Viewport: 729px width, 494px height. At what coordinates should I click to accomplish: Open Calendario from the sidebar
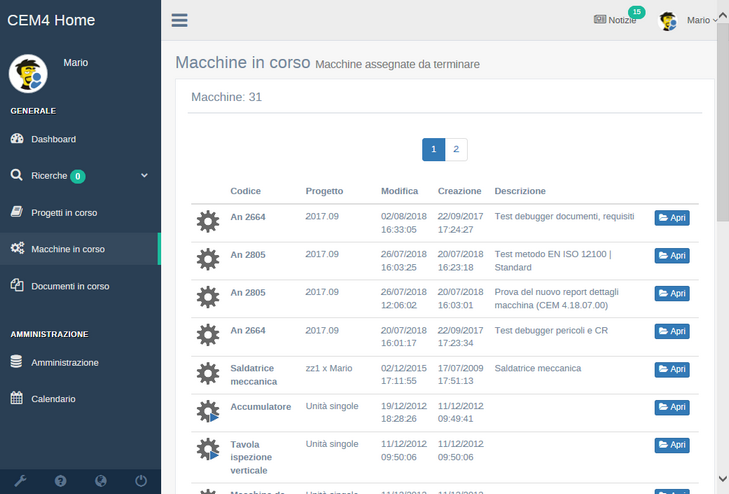[x=53, y=399]
